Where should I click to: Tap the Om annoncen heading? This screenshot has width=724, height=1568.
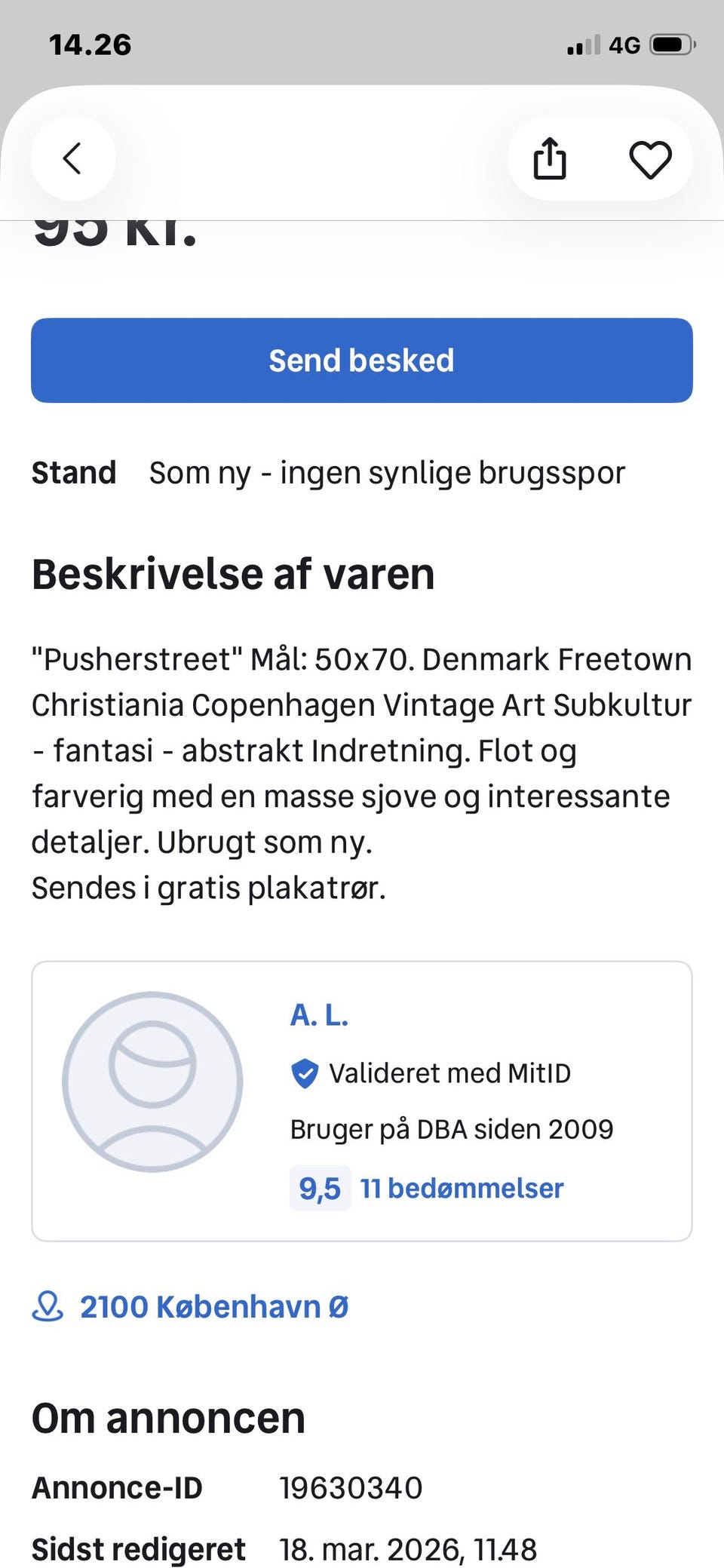tap(168, 1418)
